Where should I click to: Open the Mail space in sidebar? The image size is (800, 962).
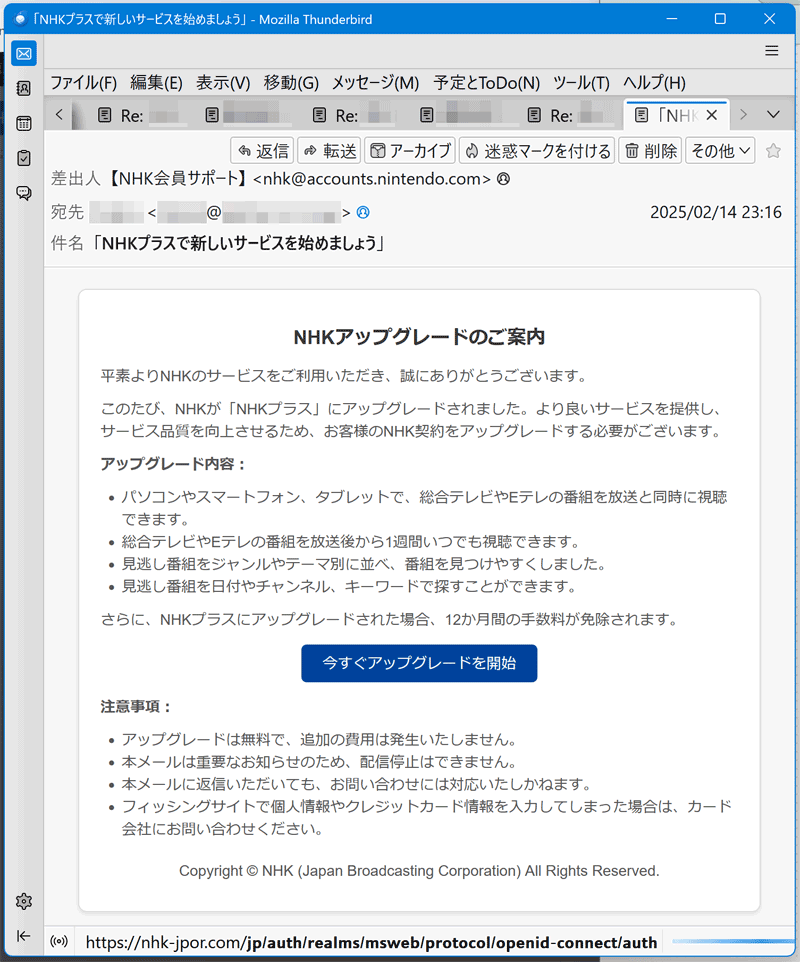(x=24, y=54)
